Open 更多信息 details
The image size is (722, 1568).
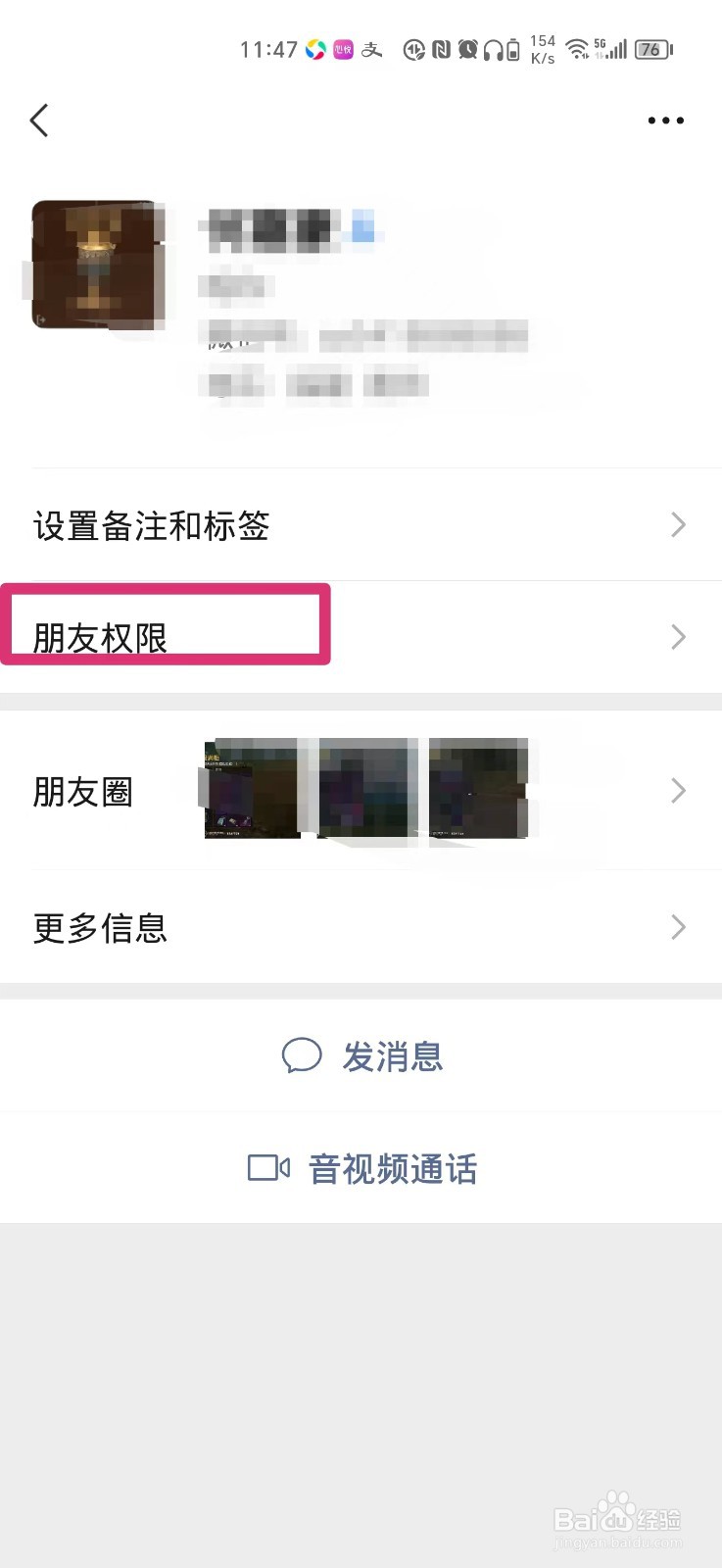(361, 927)
